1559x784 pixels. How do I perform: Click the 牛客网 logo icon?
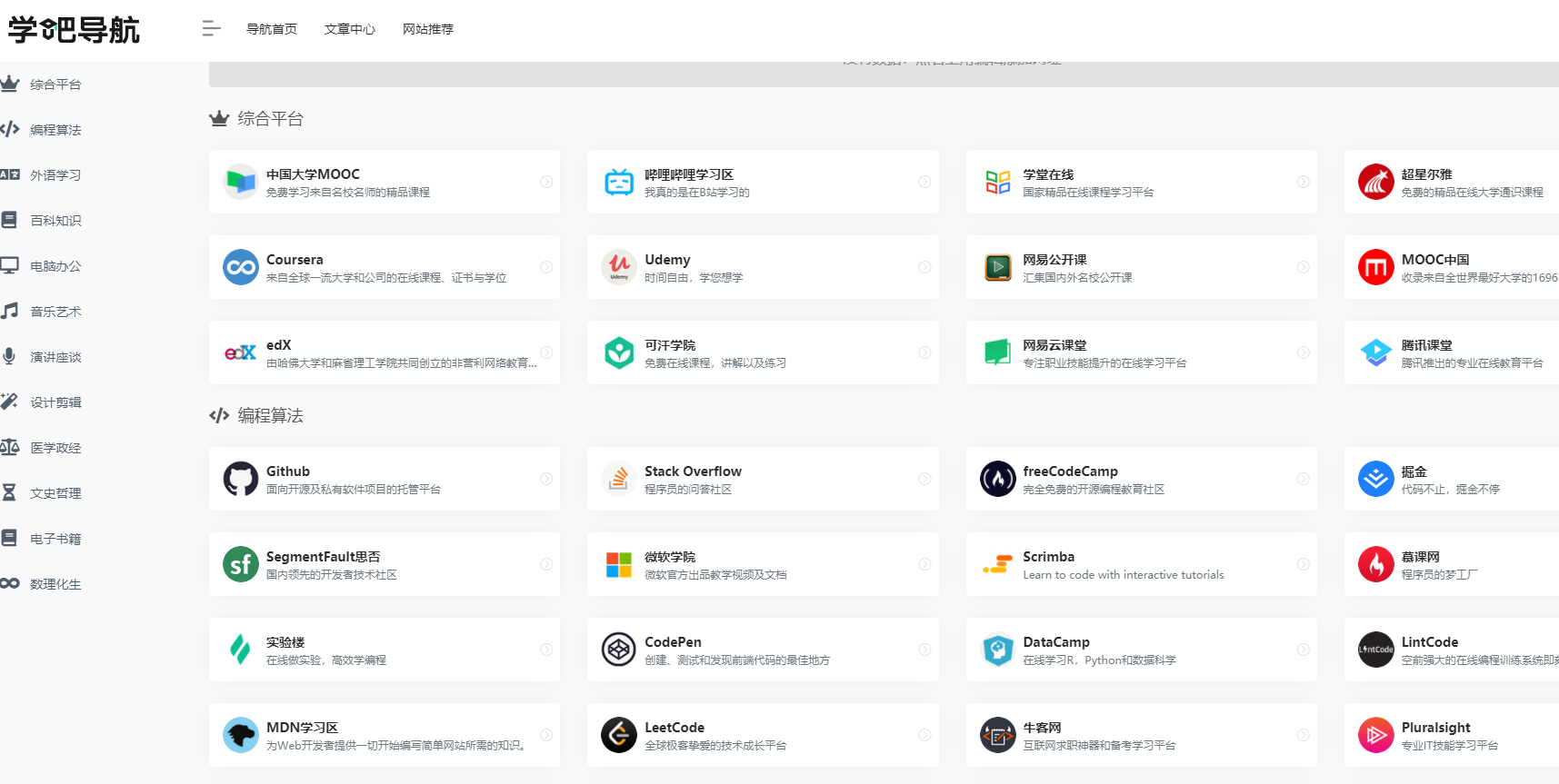tap(998, 735)
